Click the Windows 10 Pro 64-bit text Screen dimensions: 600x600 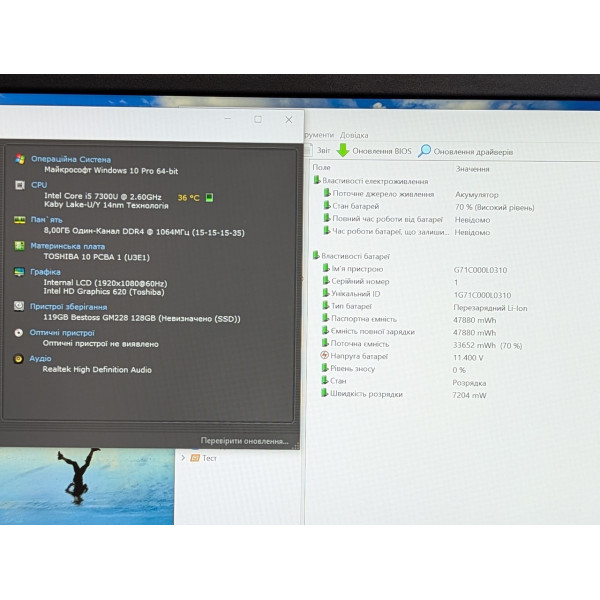tap(111, 170)
